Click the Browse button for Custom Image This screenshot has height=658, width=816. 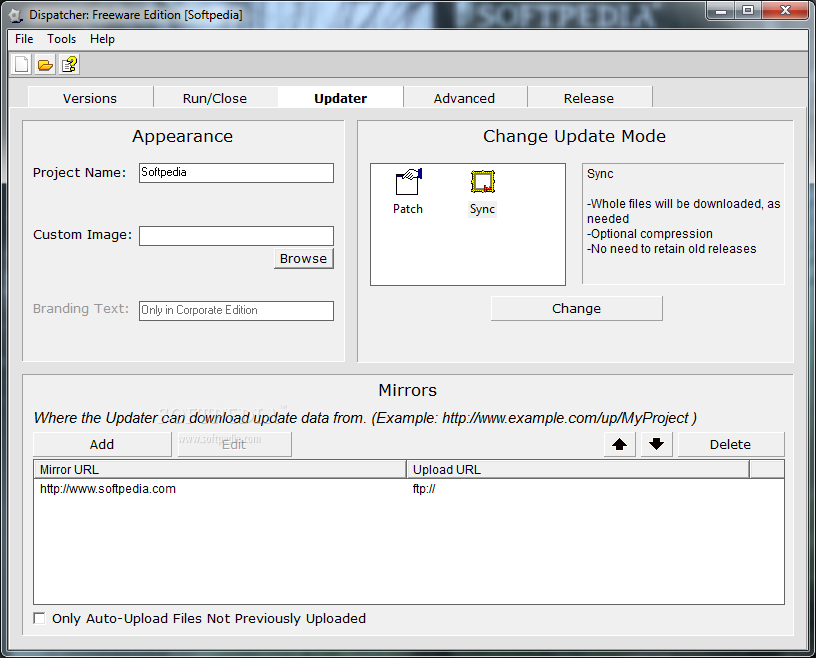[303, 258]
